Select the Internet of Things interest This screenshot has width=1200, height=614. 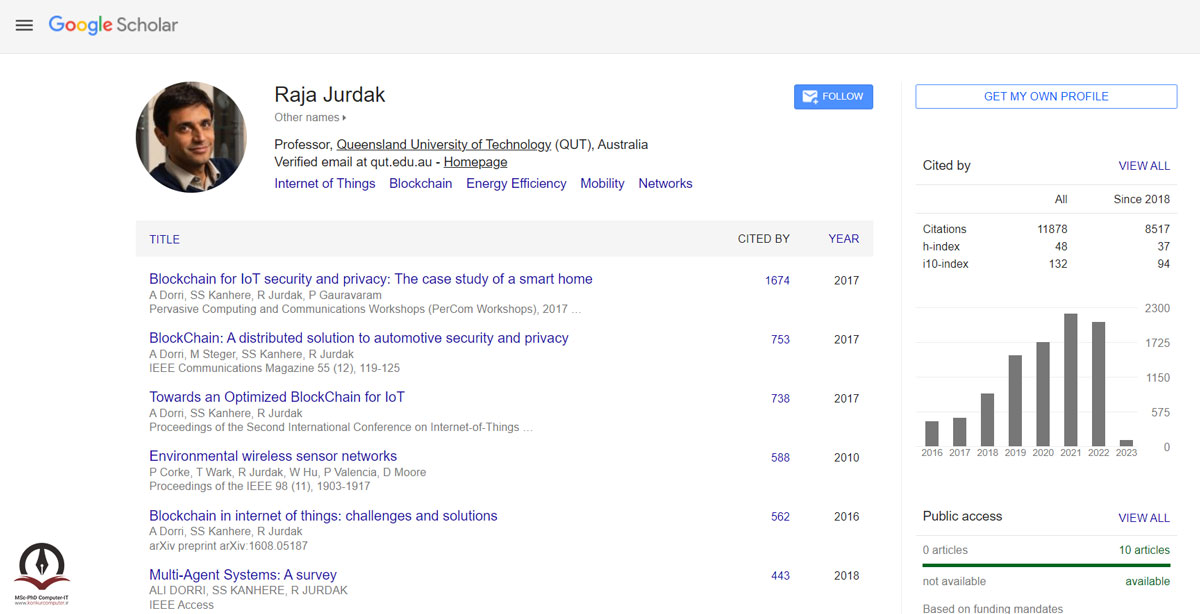coord(325,184)
